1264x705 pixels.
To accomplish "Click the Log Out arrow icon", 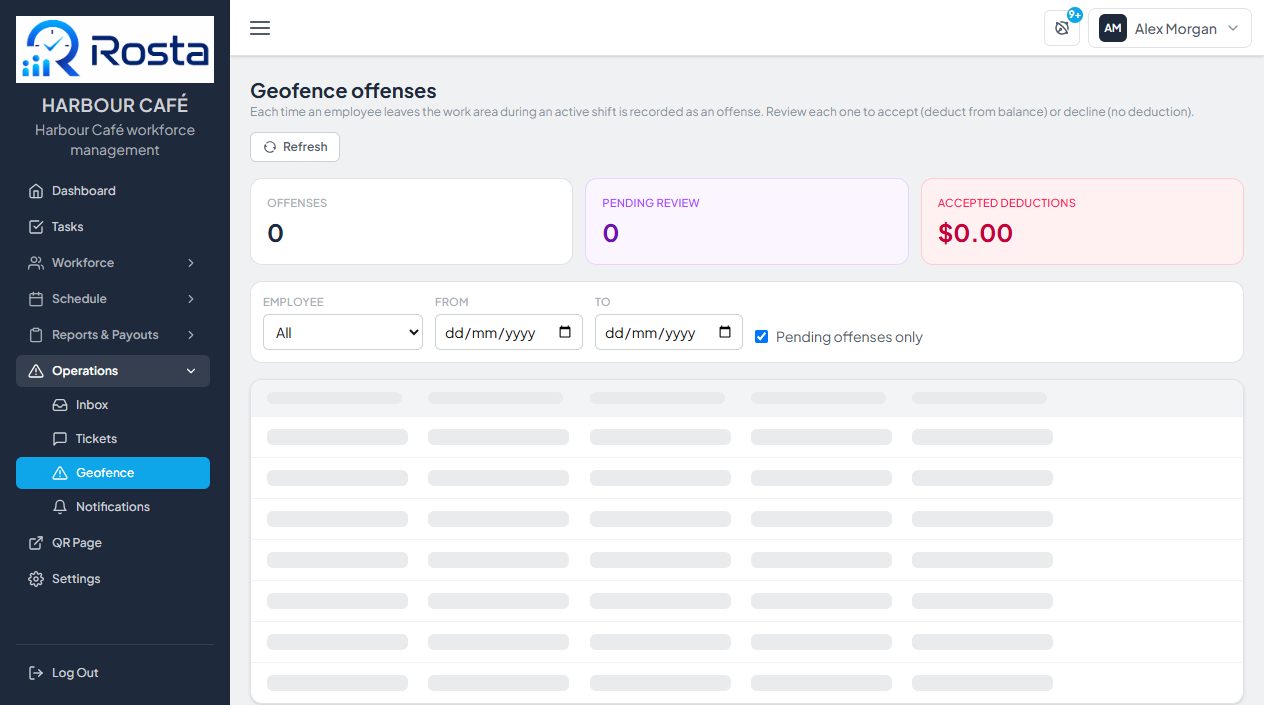I will (36, 673).
